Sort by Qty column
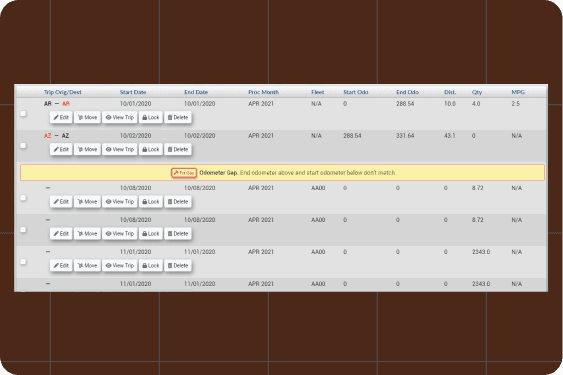 (477, 92)
